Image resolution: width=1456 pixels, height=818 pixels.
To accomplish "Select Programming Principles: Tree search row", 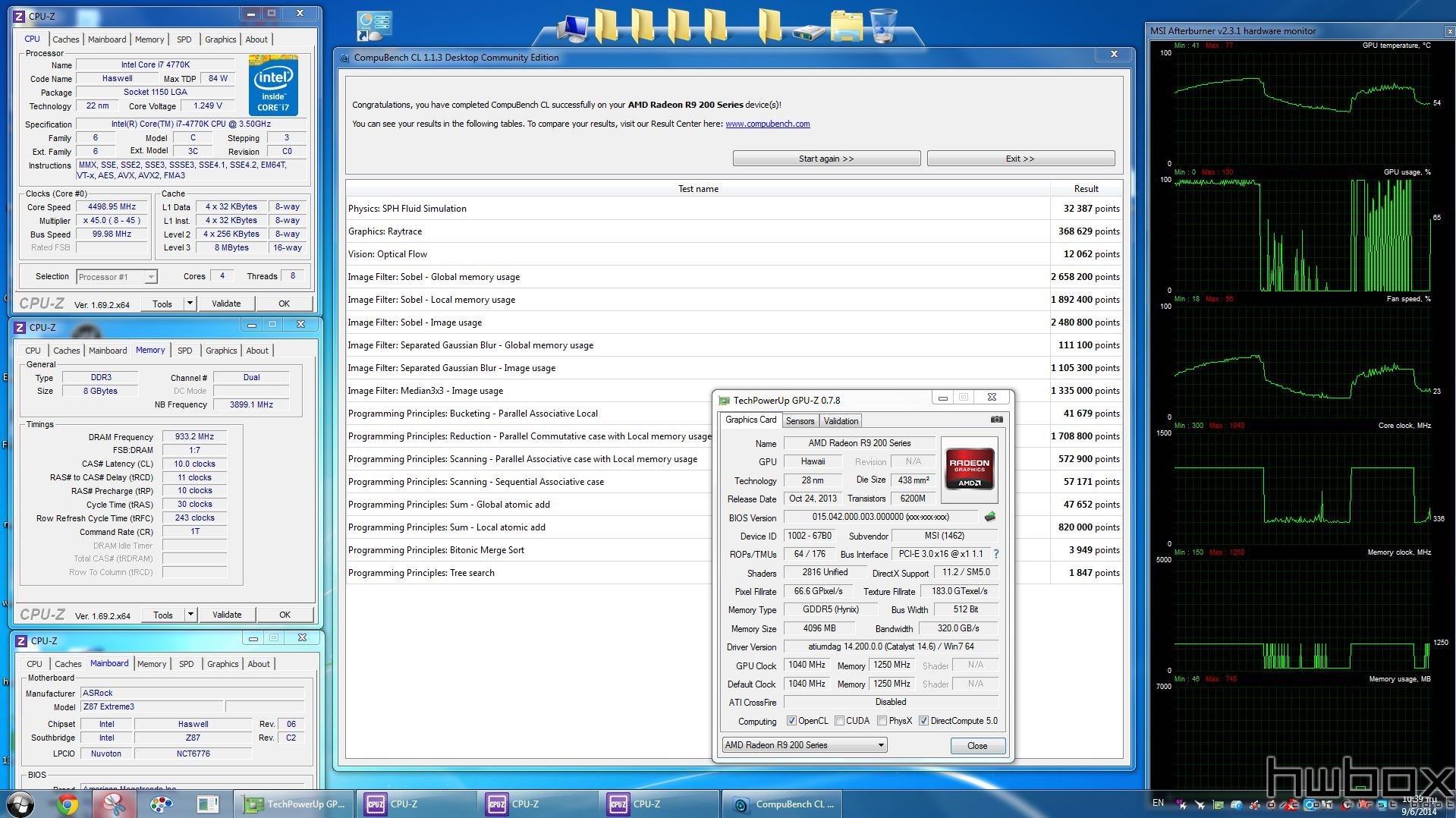I will (x=734, y=573).
